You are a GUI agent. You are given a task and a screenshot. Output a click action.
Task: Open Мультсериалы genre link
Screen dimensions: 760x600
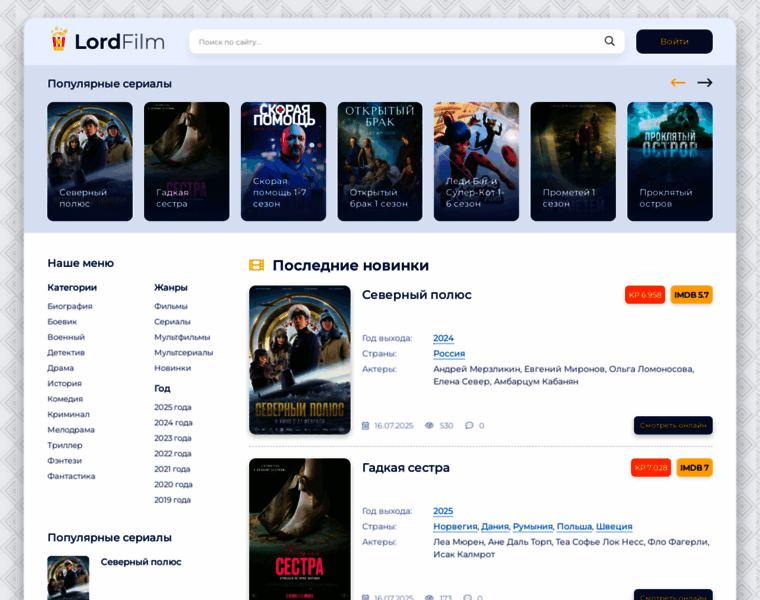tap(184, 353)
